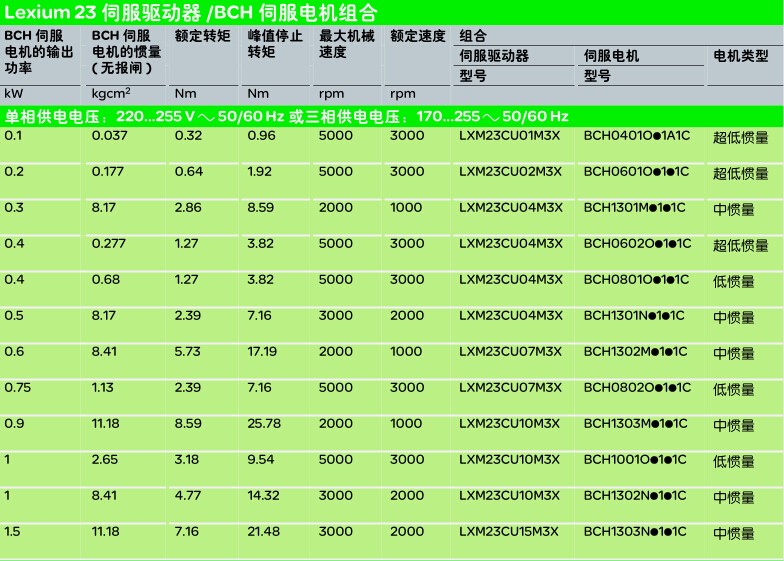Click the 0.75 kW output power cell
This screenshot has height=561, width=784.
(x=17, y=388)
